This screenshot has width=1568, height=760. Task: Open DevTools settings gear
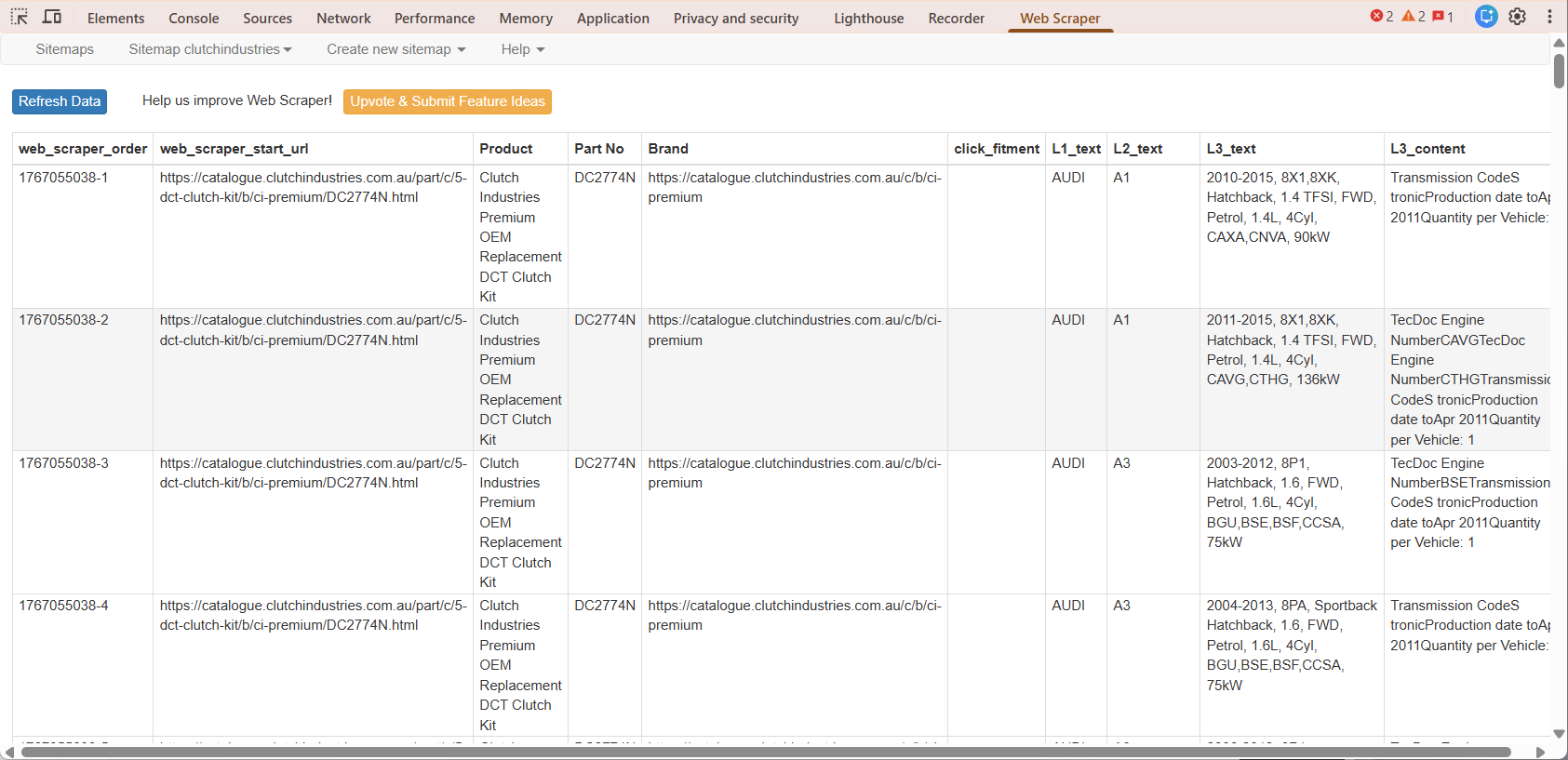[1517, 17]
